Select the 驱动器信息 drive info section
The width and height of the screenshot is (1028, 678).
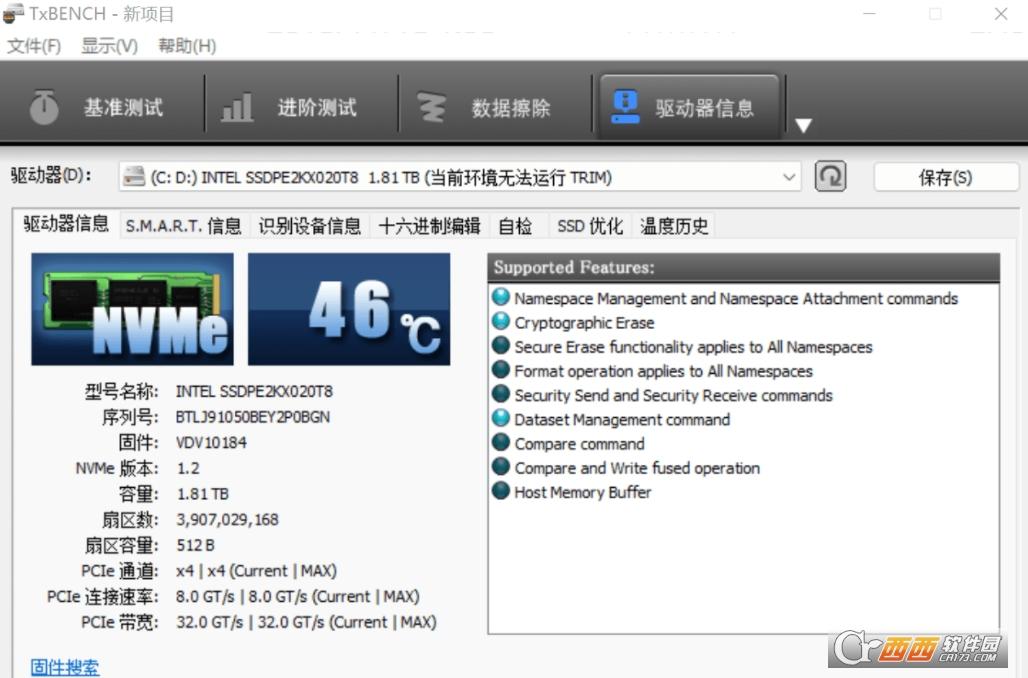pos(688,107)
